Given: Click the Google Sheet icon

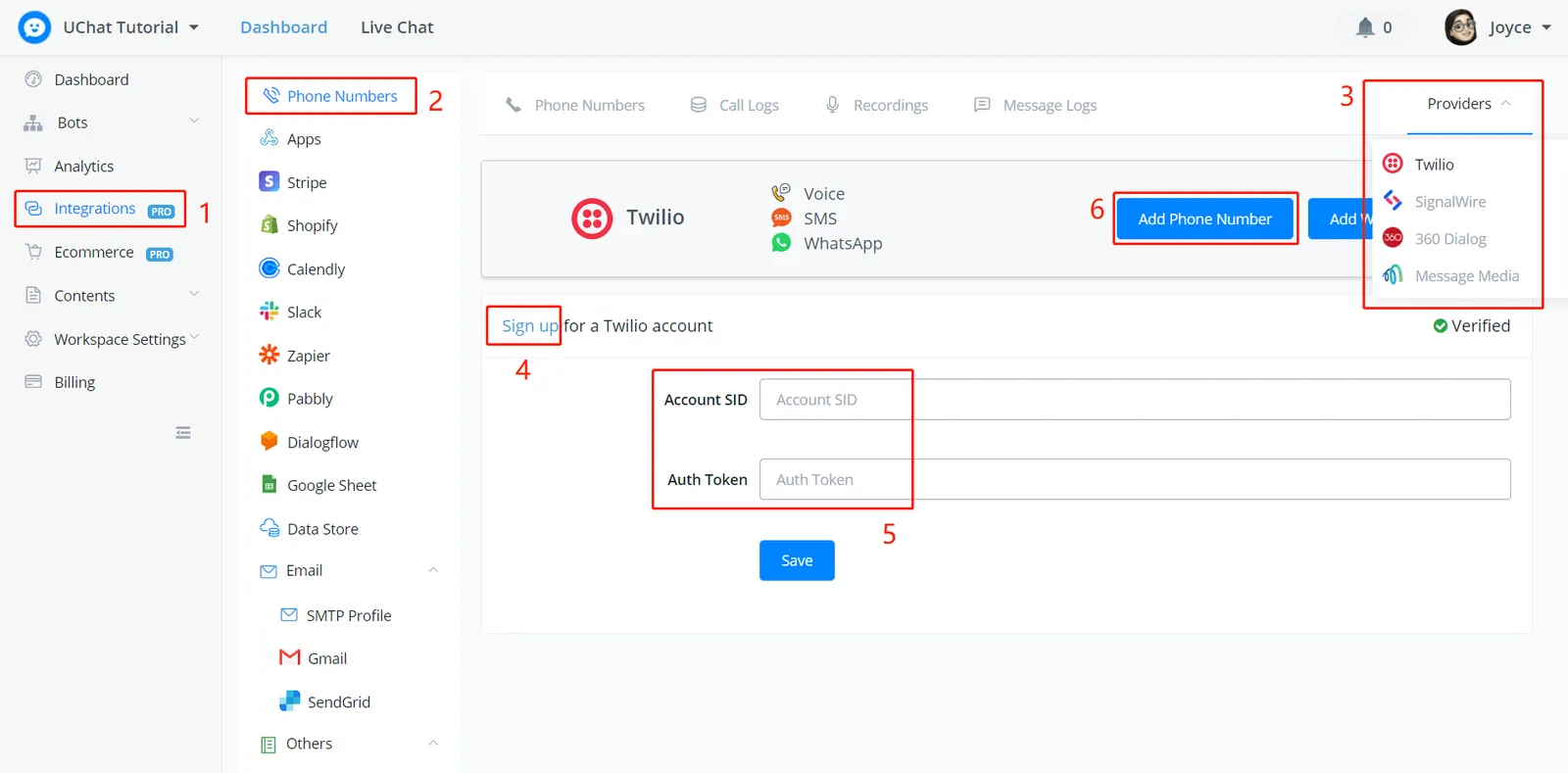Looking at the screenshot, I should pos(269,484).
